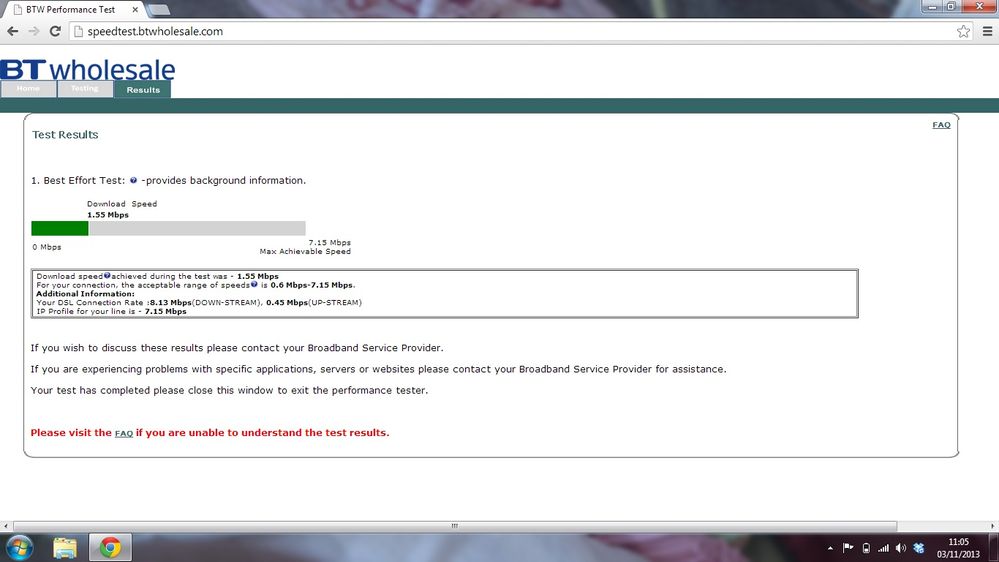Bookmark this page with the star icon
Screen dimensions: 999x562
coord(963,31)
